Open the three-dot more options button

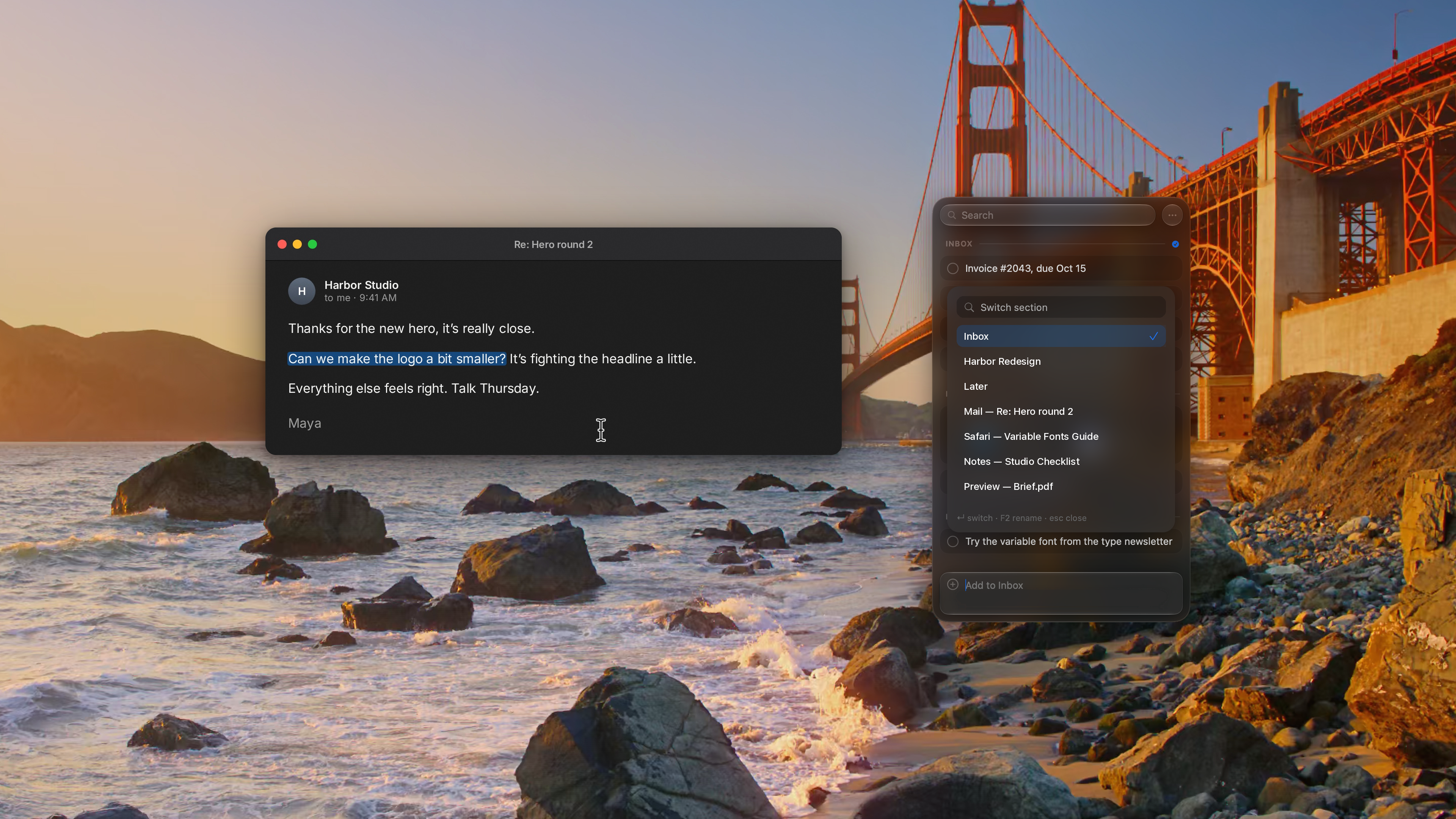1172,215
